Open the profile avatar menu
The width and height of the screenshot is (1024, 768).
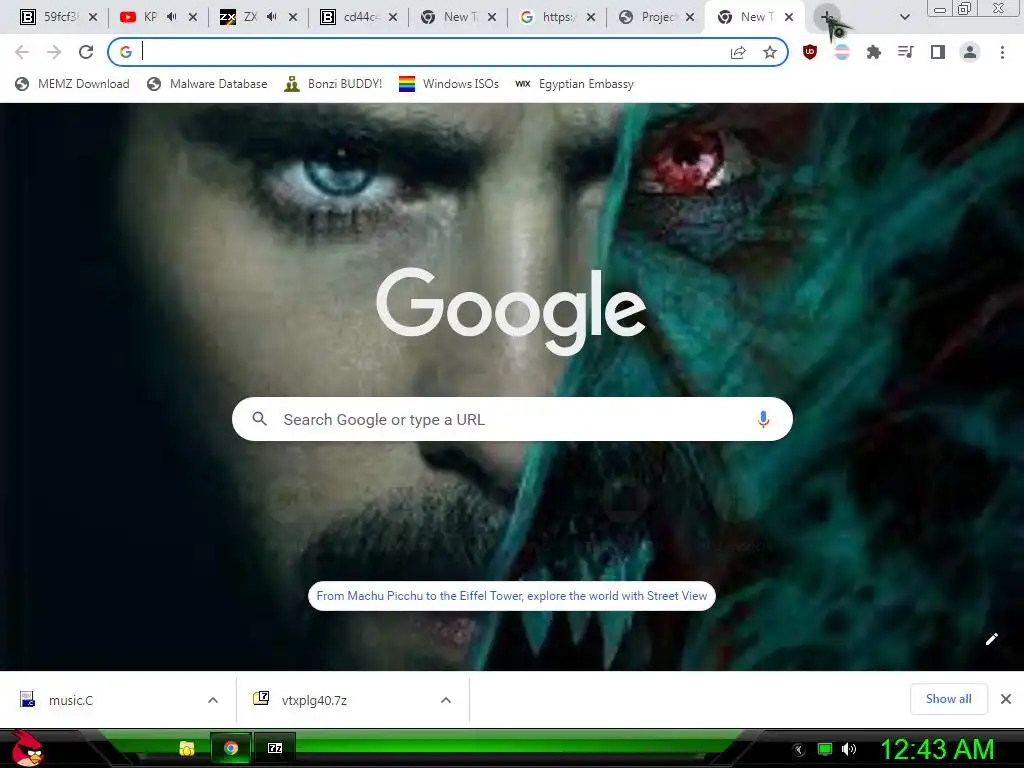[x=970, y=52]
